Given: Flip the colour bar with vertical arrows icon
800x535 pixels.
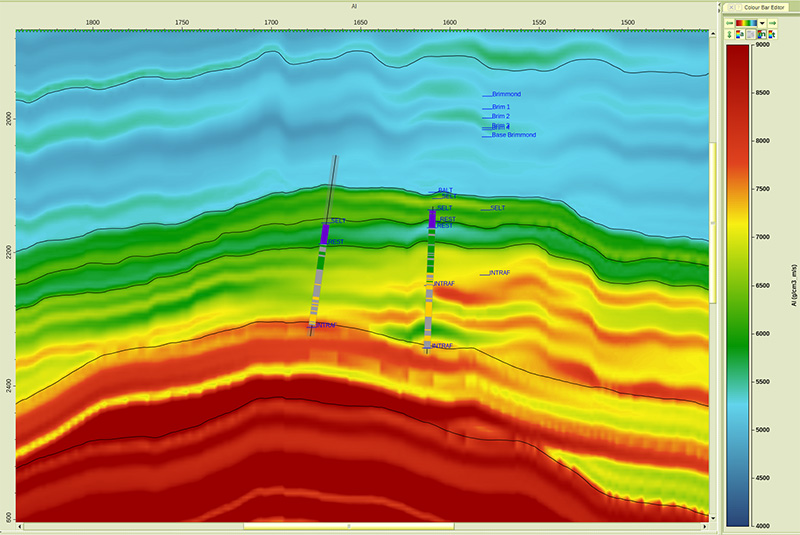Looking at the screenshot, I should point(728,35).
